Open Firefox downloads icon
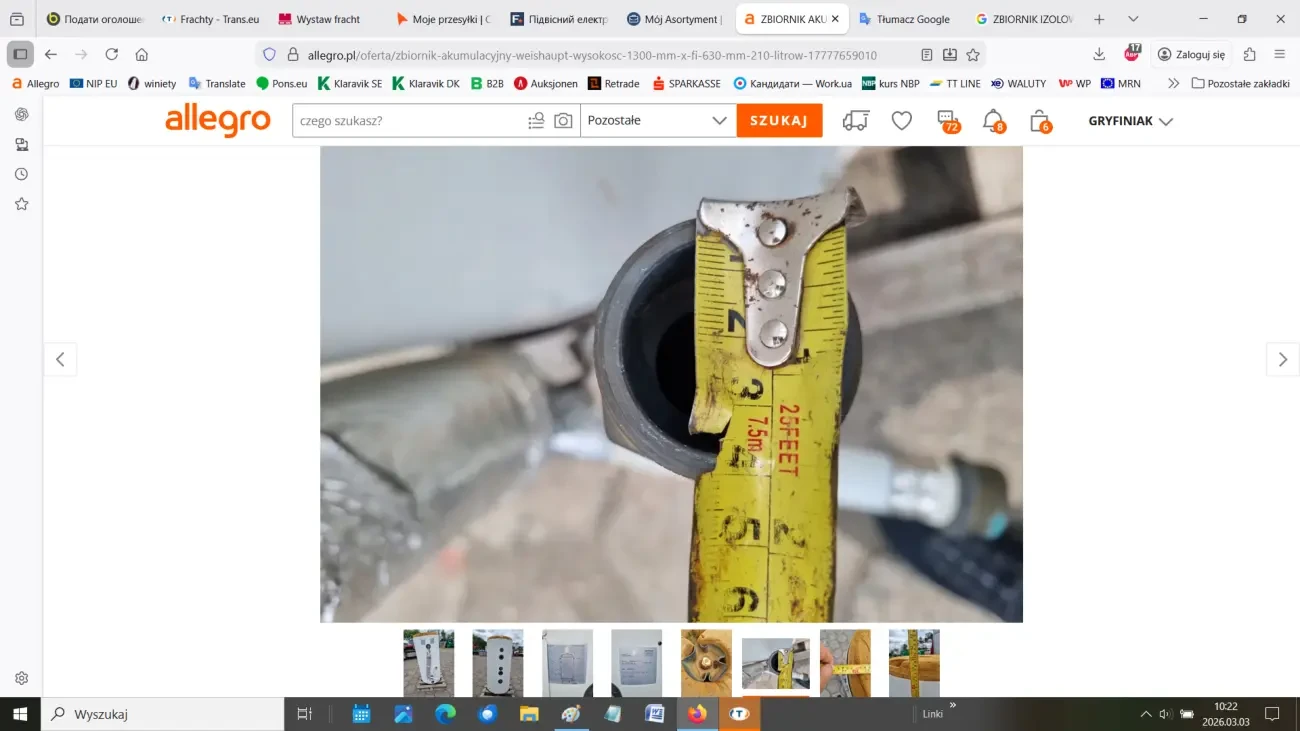Viewport: 1300px width, 731px height. (1098, 55)
